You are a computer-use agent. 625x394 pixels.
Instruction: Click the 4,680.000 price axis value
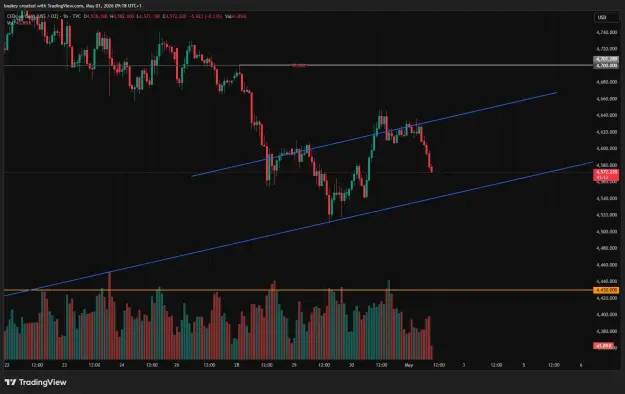[x=607, y=82]
